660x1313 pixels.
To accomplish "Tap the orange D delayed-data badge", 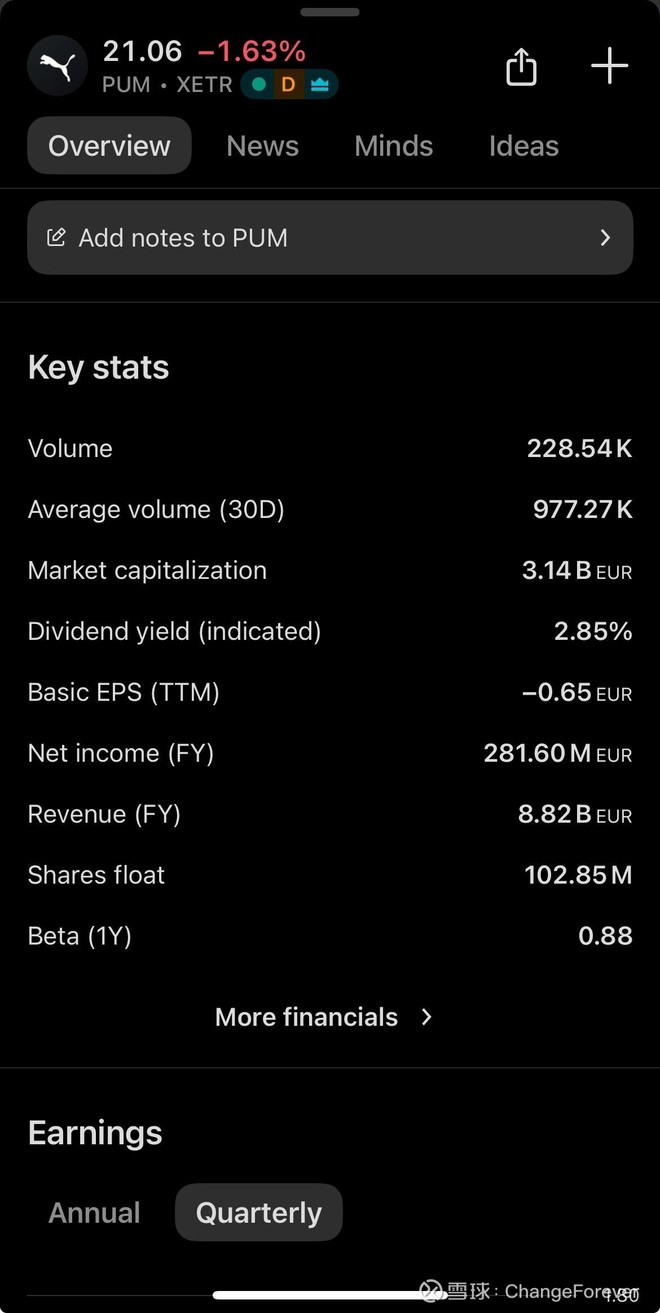I will point(288,85).
